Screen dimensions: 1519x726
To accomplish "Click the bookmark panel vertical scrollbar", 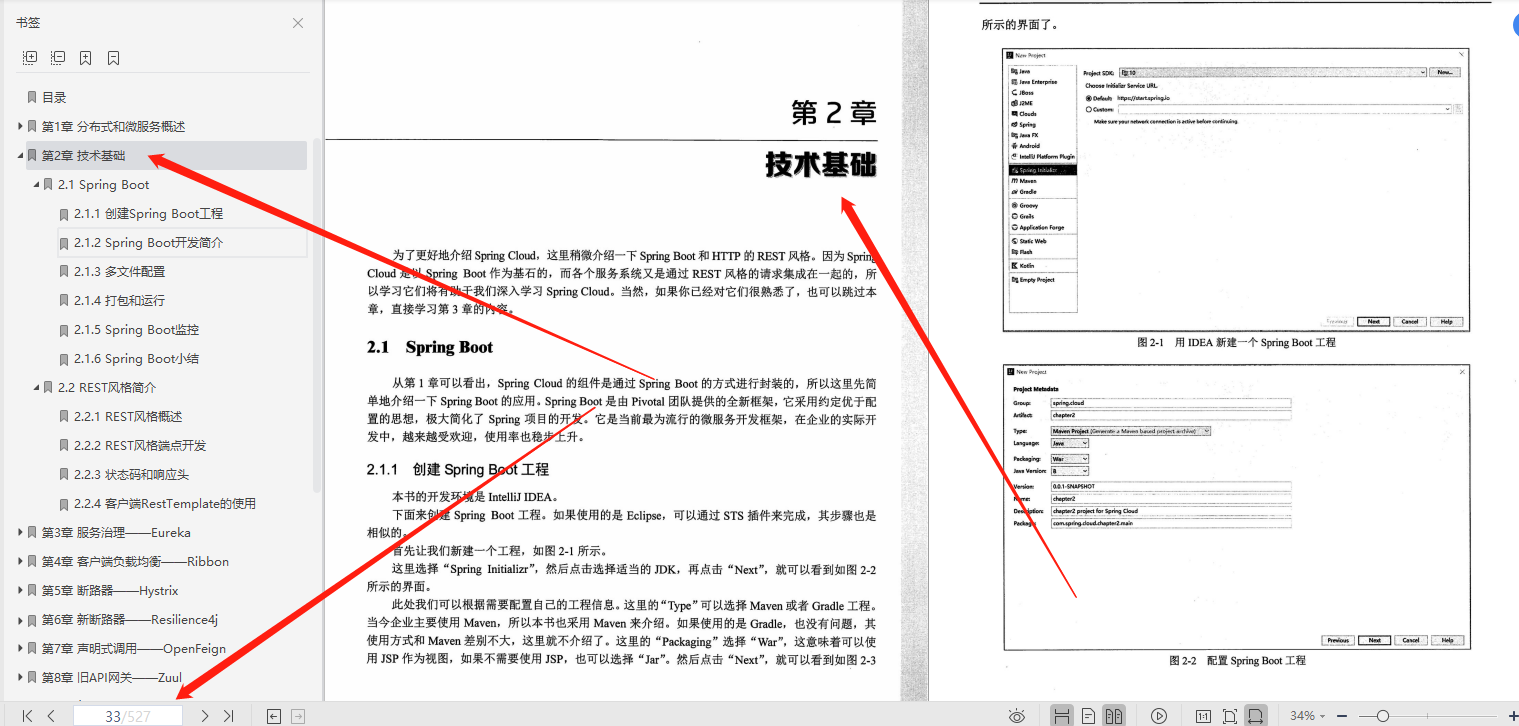I will (317, 315).
